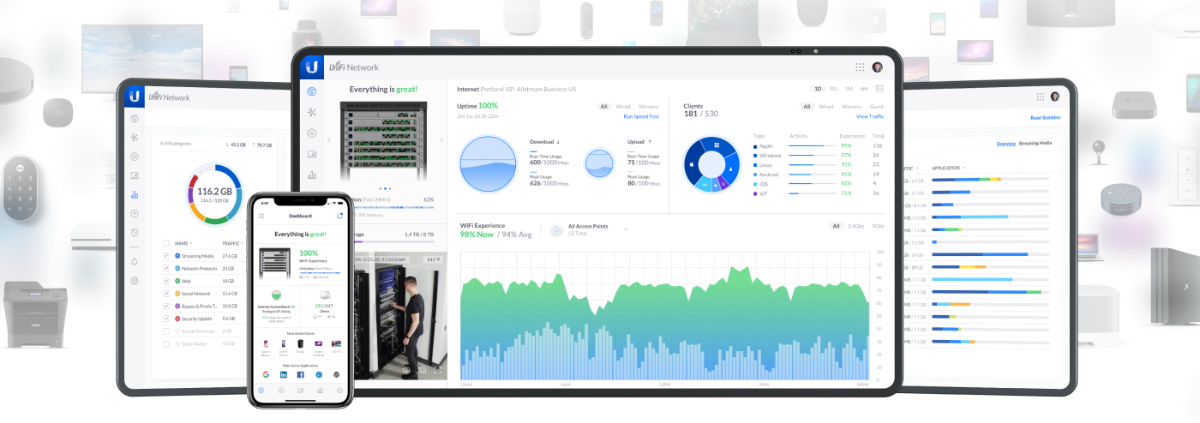Toggle Security Update checkbox on left tablet
1200x423 pixels.
click(x=166, y=318)
